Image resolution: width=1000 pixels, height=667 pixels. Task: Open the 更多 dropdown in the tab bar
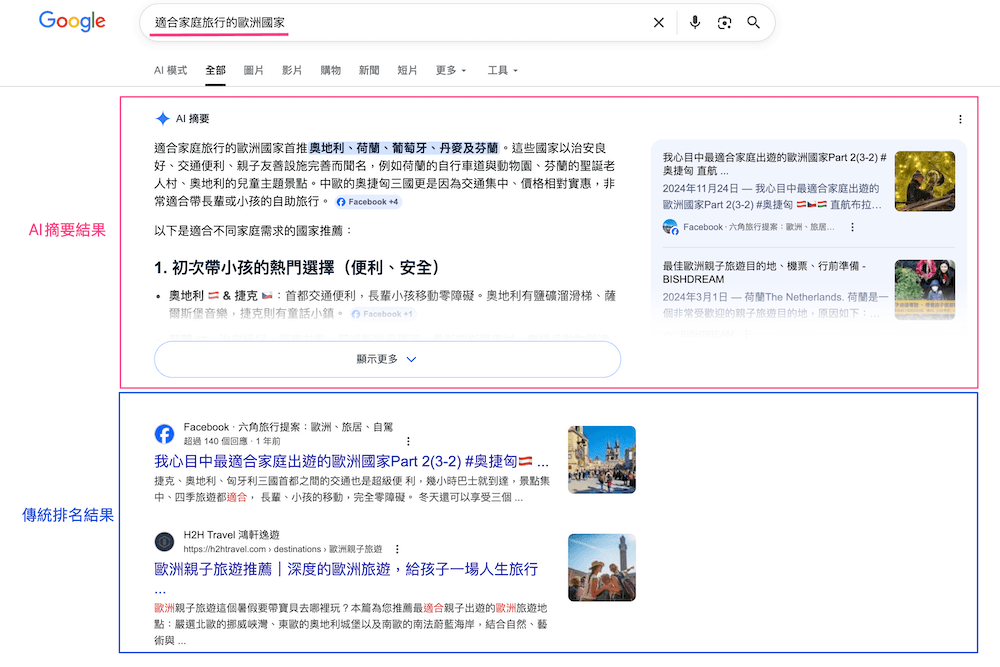click(451, 70)
